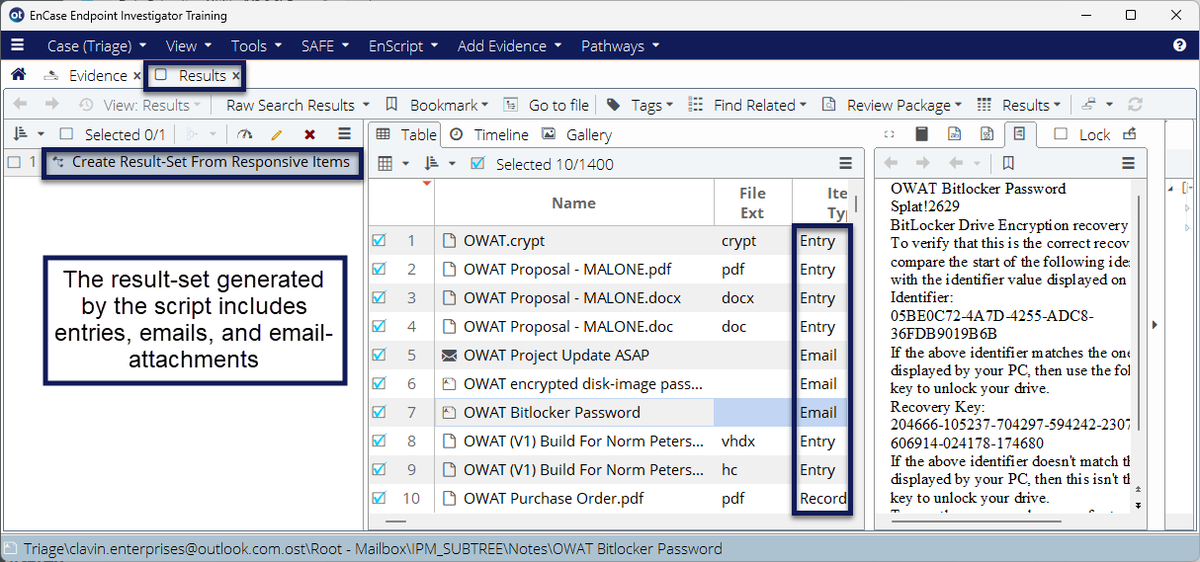
Task: Switch to the Timeline tab
Action: (x=490, y=134)
